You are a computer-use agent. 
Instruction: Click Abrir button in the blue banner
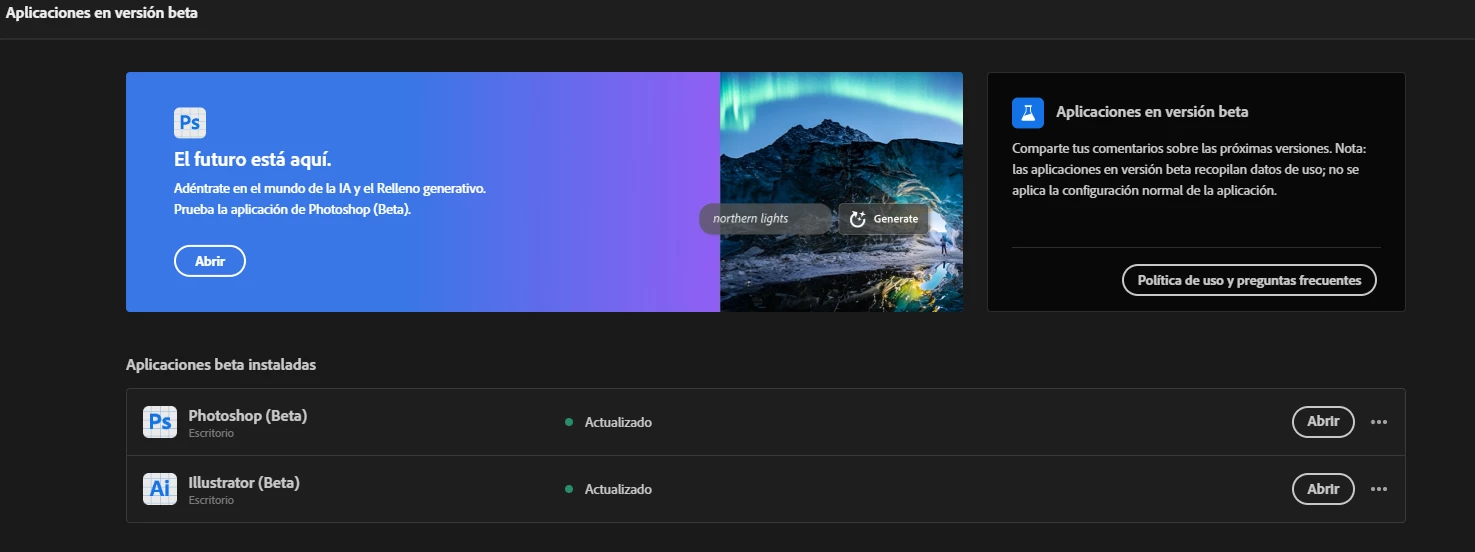[x=210, y=261]
